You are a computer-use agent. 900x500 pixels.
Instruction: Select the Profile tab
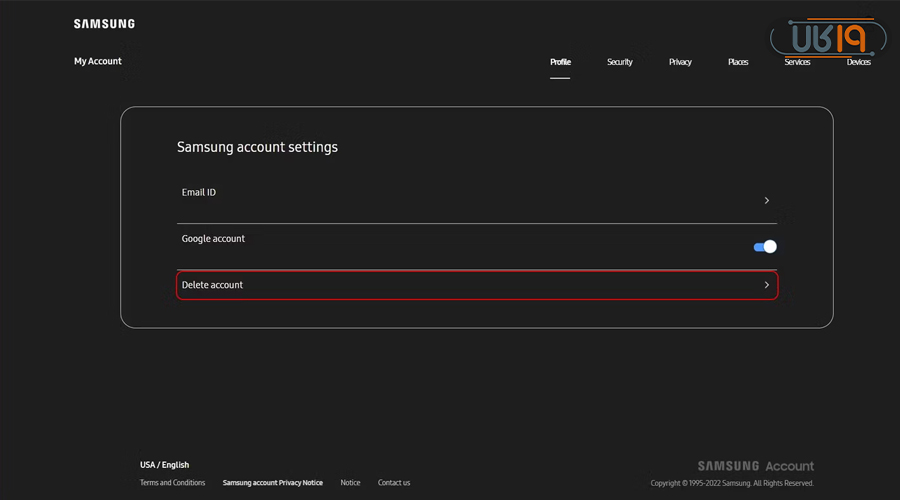point(560,62)
